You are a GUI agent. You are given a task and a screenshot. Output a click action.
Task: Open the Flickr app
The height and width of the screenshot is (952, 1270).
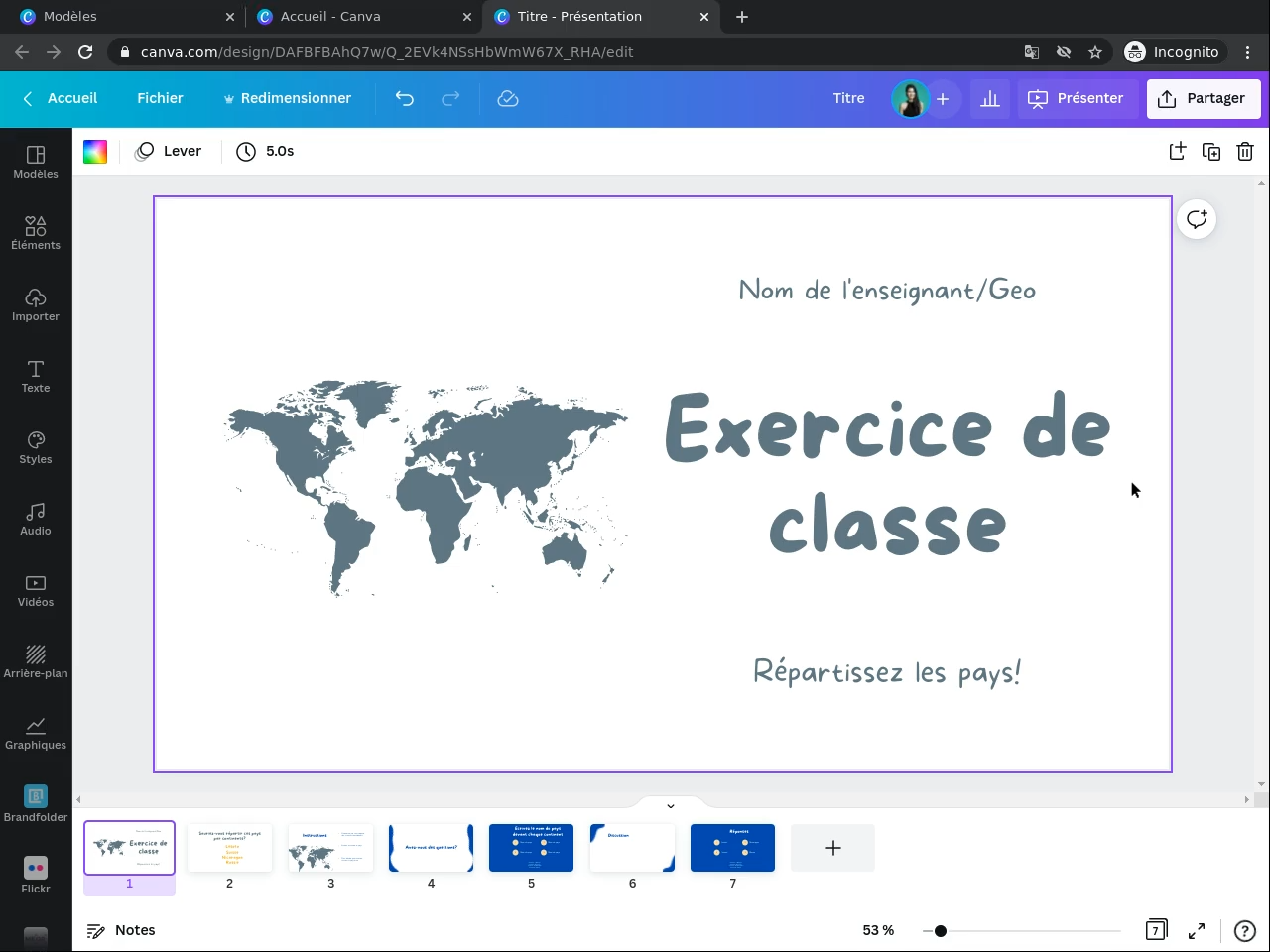[36, 876]
